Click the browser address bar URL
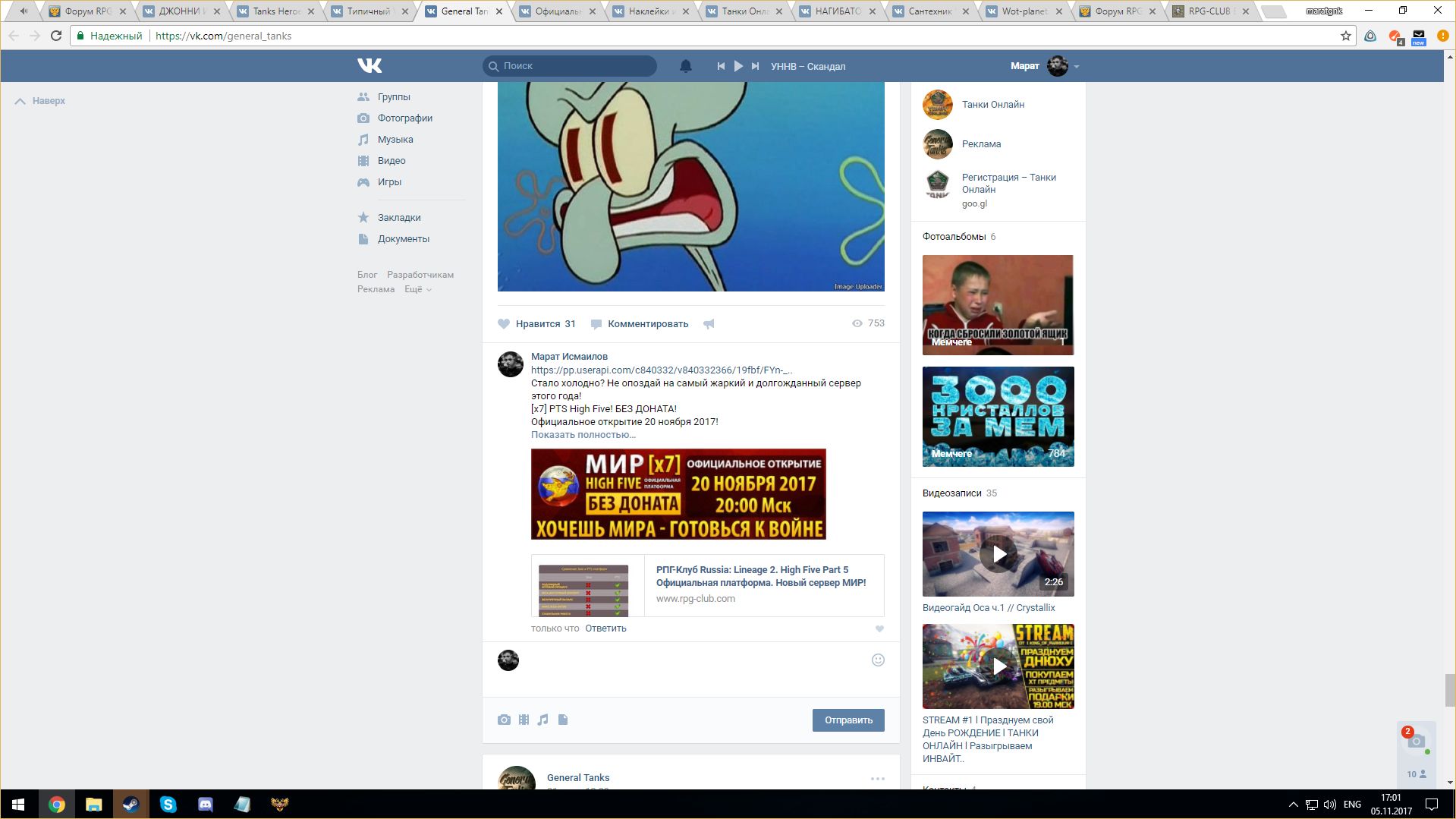 223,36
